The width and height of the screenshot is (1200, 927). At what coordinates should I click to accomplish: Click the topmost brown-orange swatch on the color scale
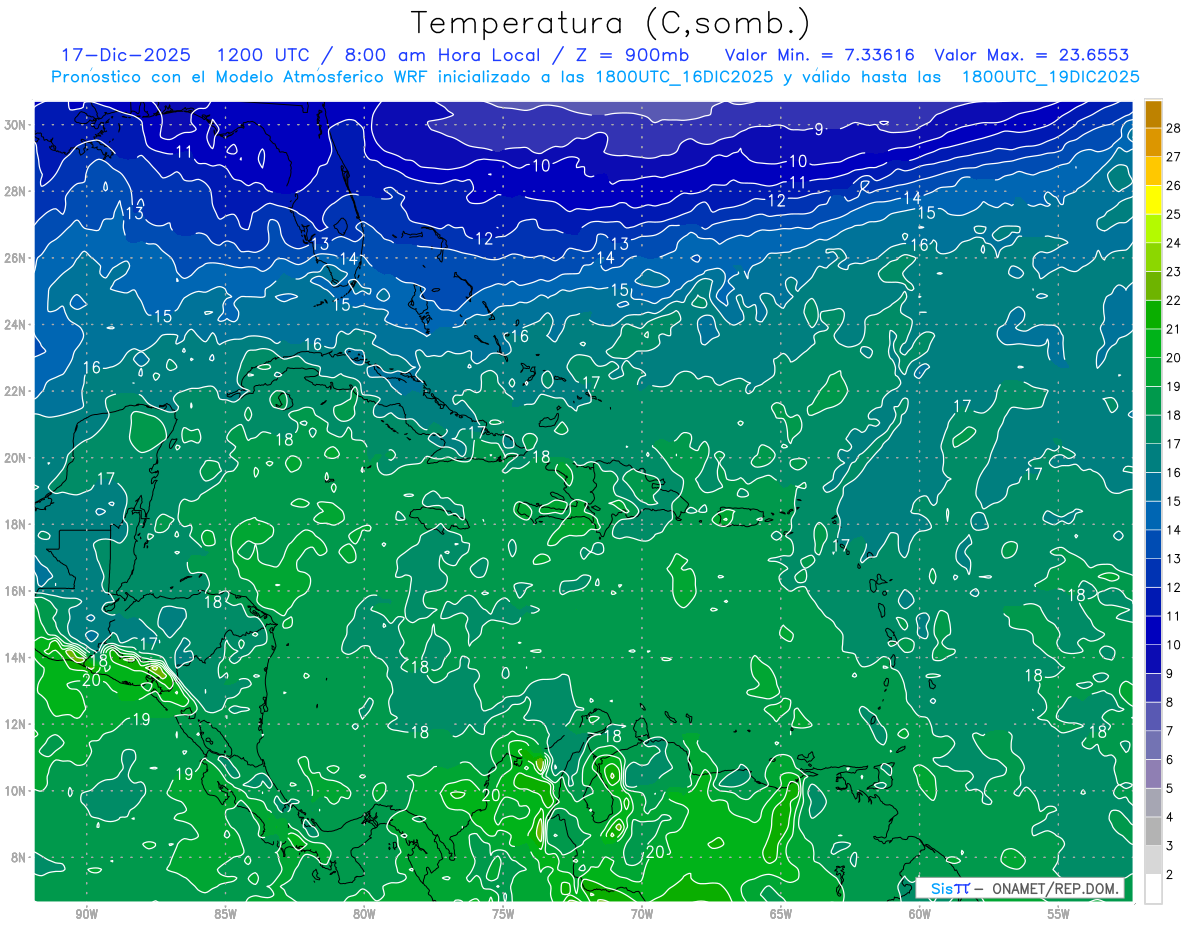tap(1153, 113)
